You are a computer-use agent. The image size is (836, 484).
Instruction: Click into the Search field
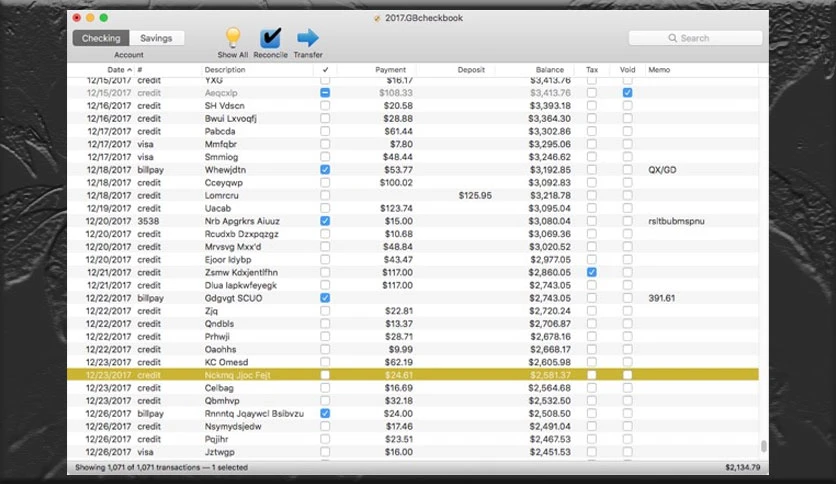[x=695, y=38]
